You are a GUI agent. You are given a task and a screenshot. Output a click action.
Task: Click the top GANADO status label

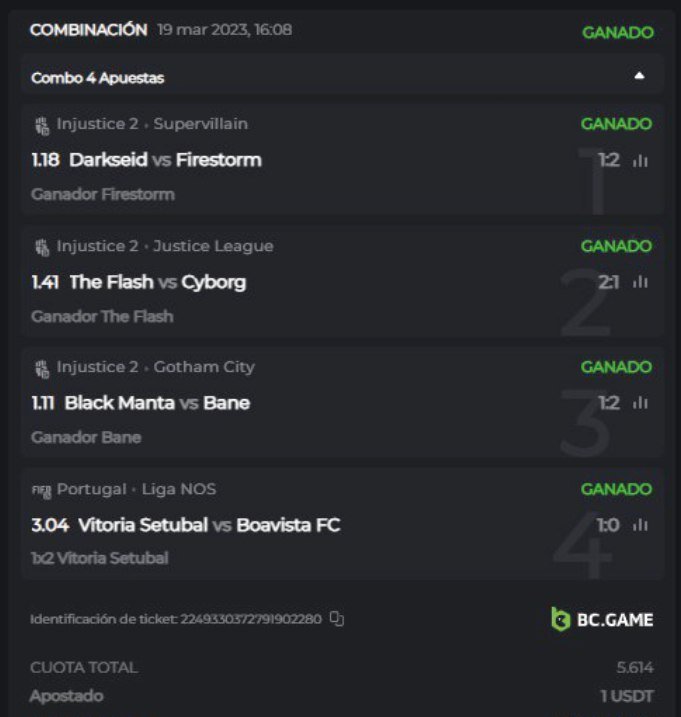(617, 32)
